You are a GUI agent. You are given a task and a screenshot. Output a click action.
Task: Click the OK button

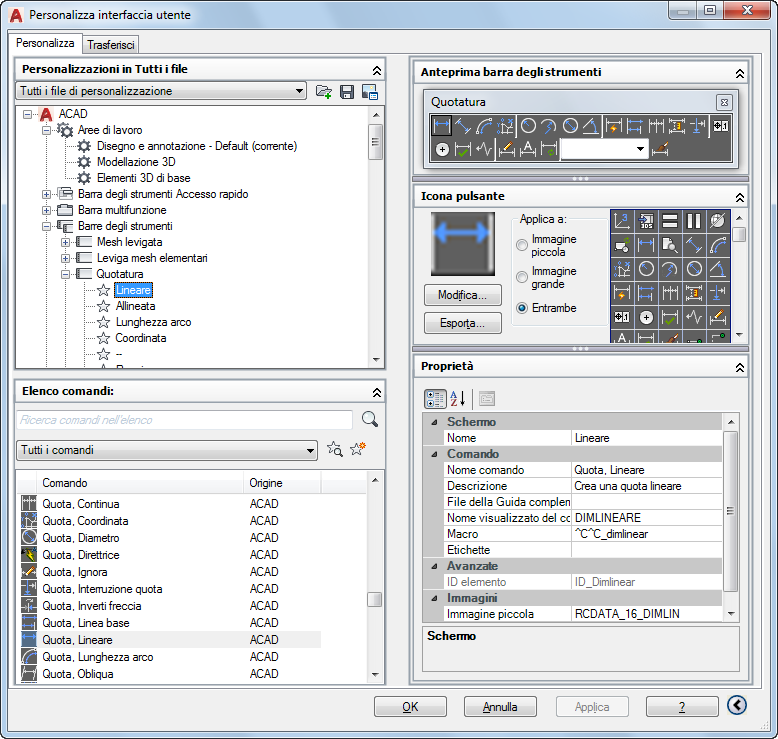pos(410,707)
